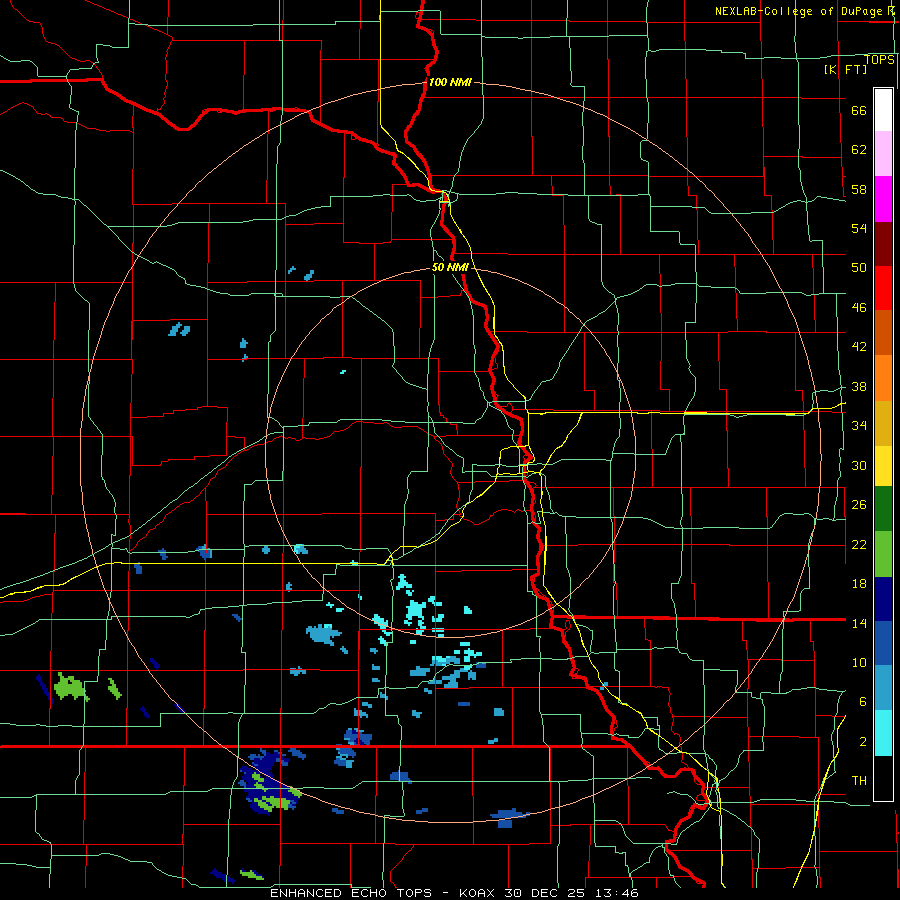Click the 30 legend value
This screenshot has width=900, height=900.
pyautogui.click(x=859, y=465)
